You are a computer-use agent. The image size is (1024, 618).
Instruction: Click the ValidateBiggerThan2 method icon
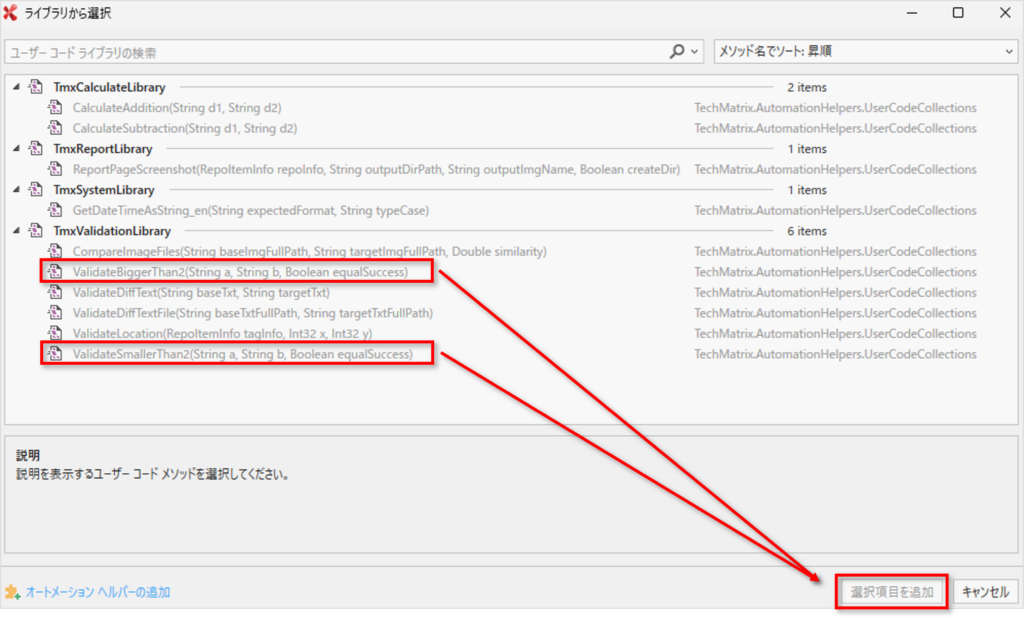pyautogui.click(x=55, y=272)
